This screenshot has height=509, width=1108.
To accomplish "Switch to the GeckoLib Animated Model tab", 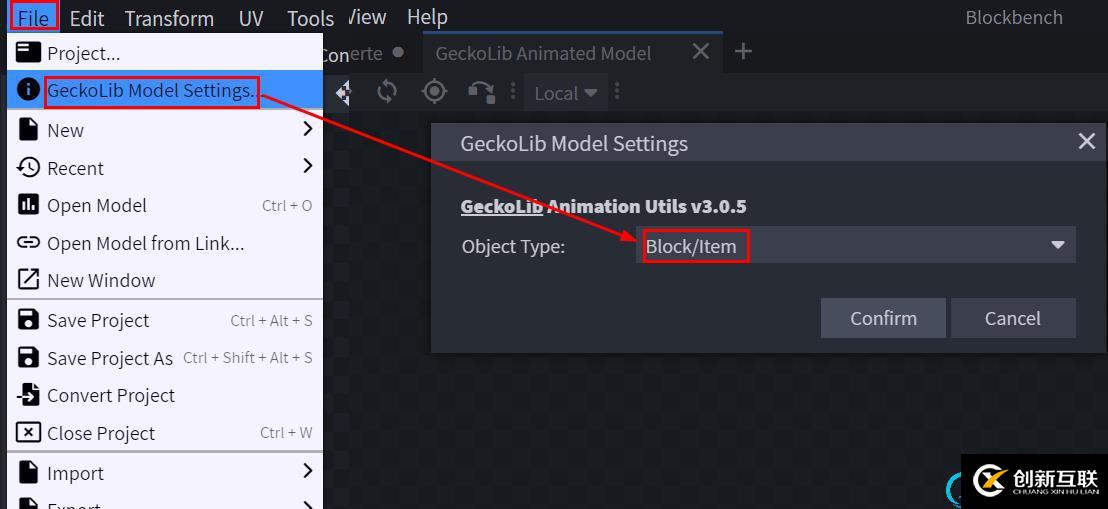I will click(x=543, y=53).
